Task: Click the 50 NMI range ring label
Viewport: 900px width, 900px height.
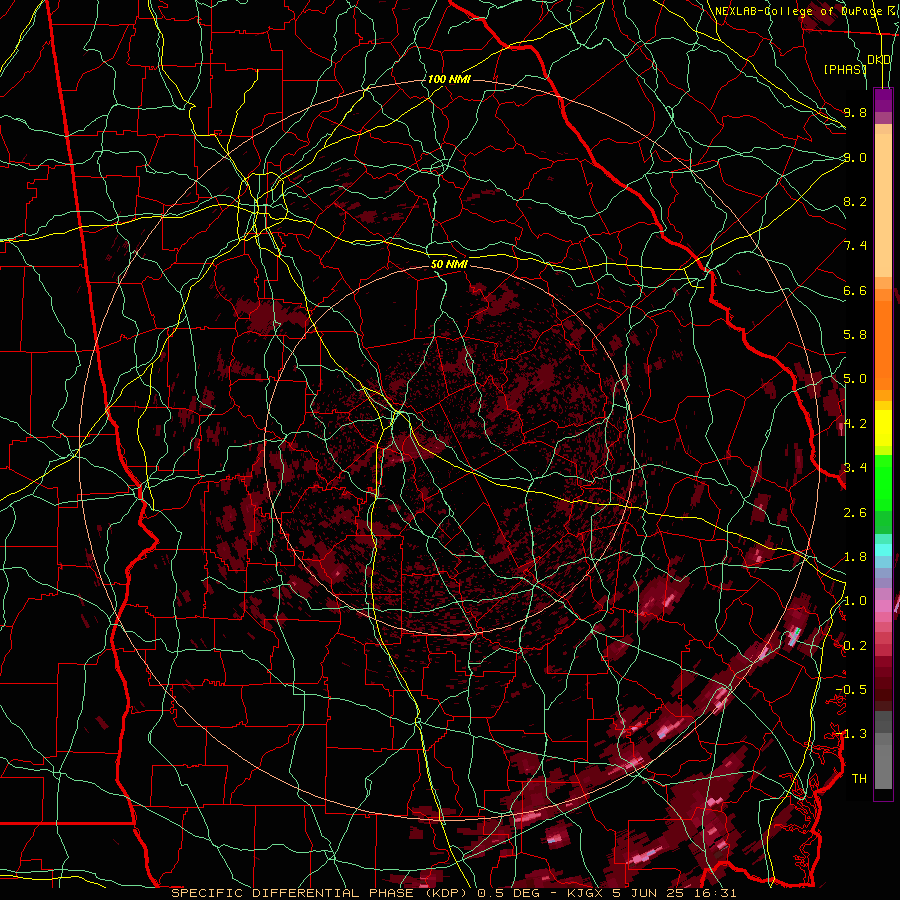Action: coord(449,265)
